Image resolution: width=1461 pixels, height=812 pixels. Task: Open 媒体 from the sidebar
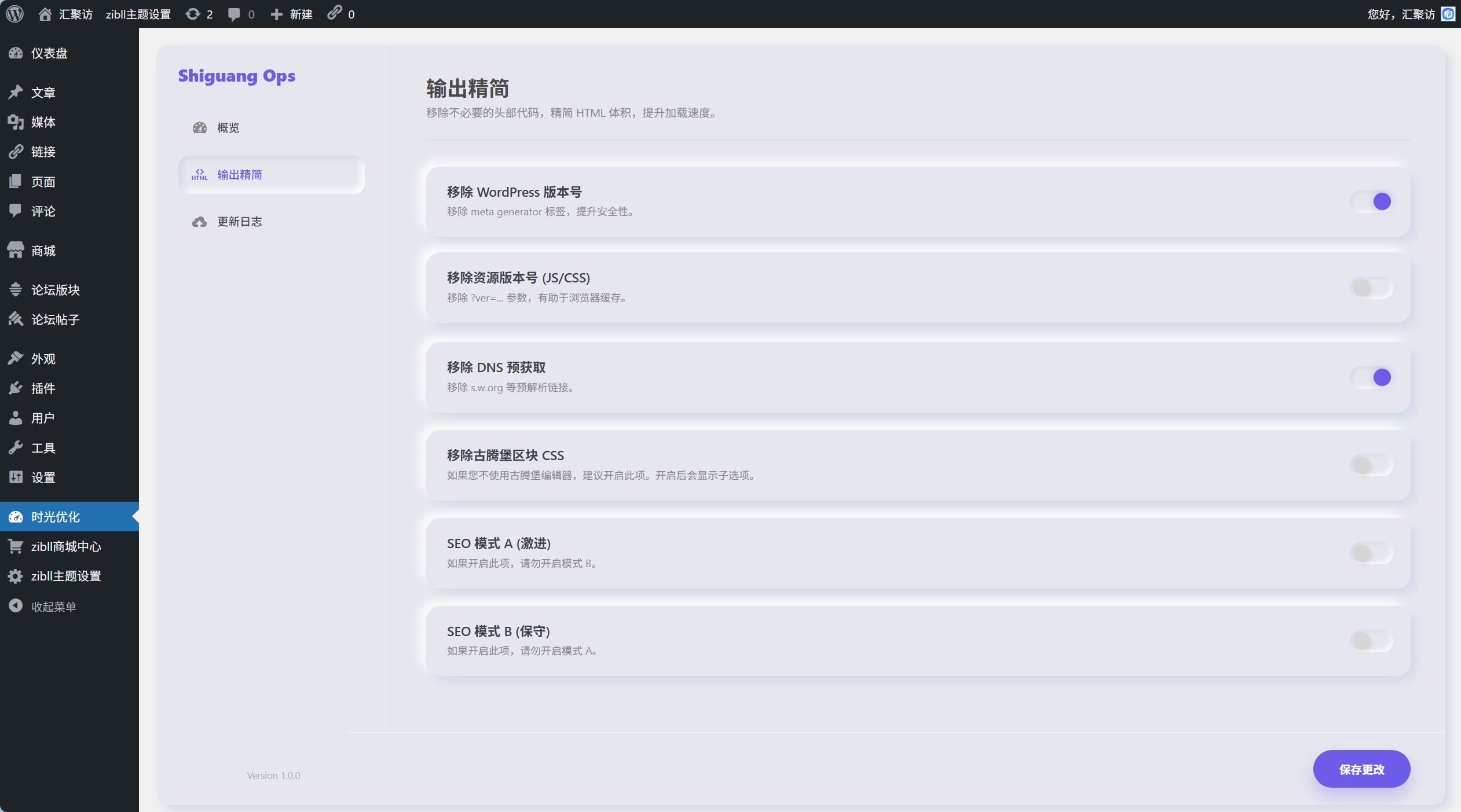(x=43, y=122)
